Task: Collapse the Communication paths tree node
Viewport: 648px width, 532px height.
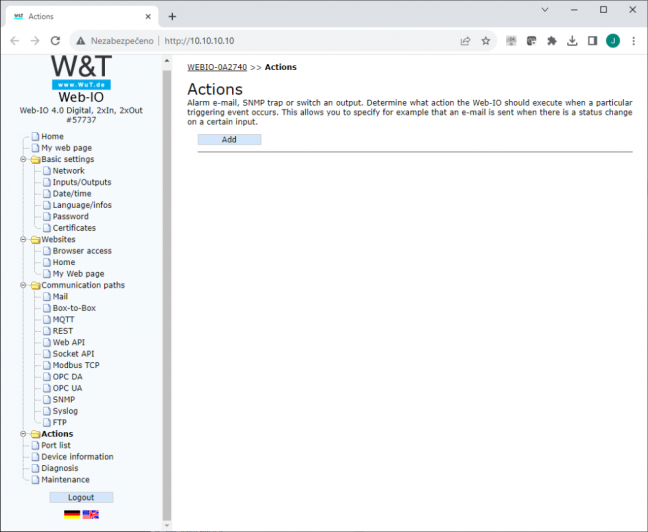Action: point(23,285)
